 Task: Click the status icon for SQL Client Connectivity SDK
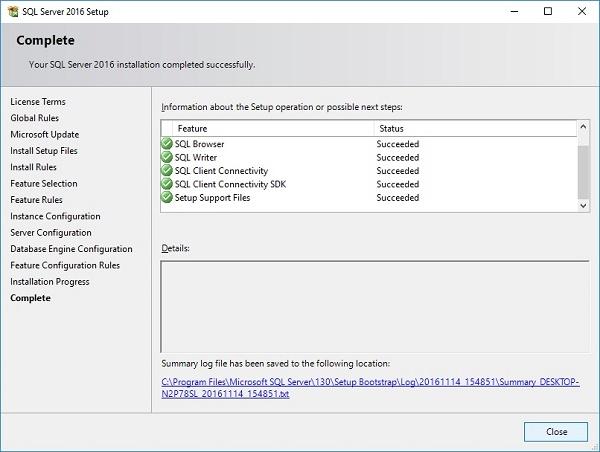tap(167, 184)
